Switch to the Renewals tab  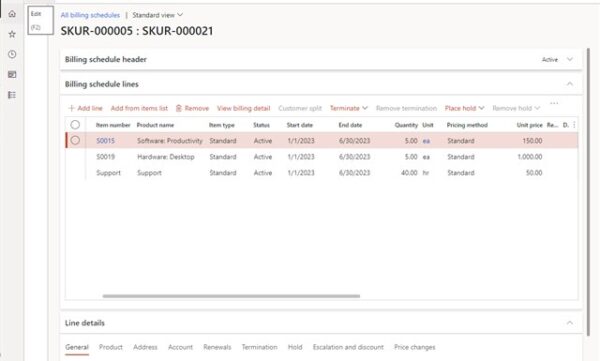click(217, 347)
